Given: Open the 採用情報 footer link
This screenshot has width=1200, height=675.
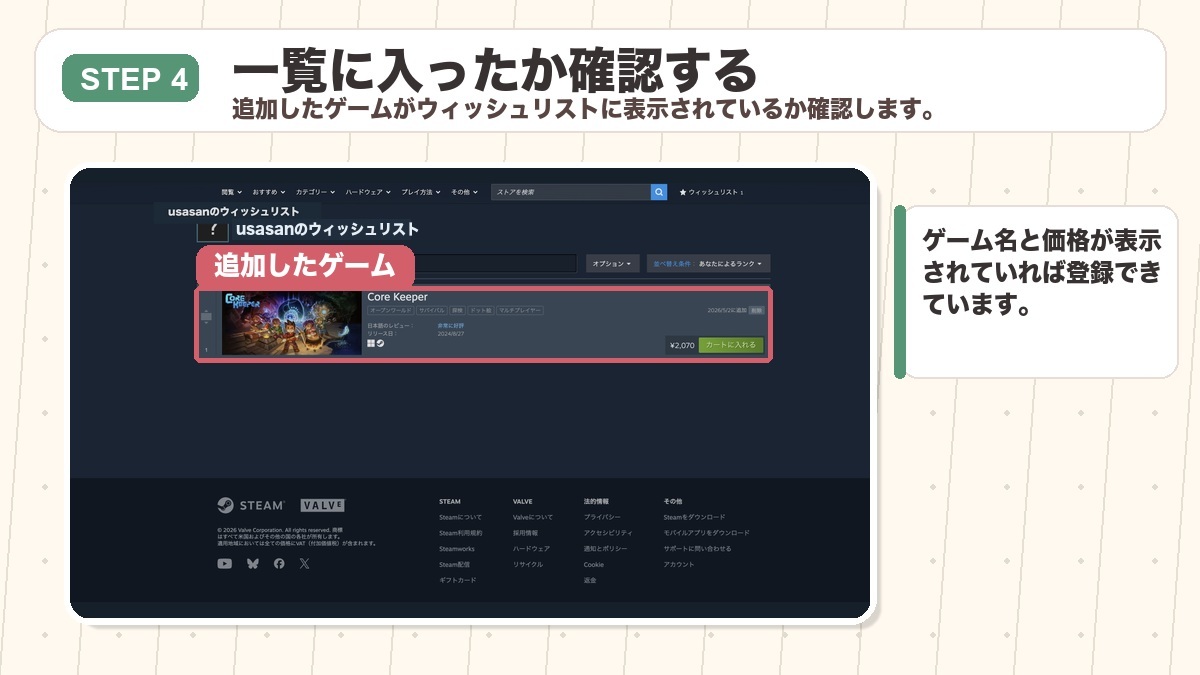Looking at the screenshot, I should coord(526,533).
